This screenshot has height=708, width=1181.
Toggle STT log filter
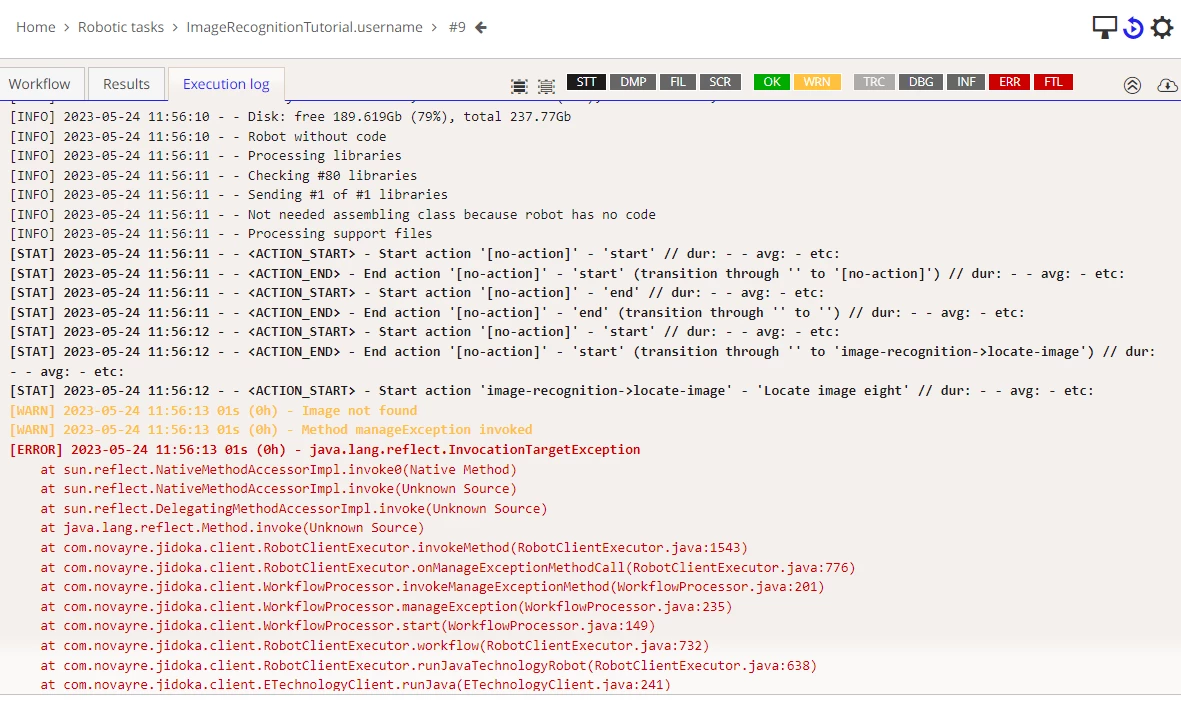pyautogui.click(x=586, y=82)
